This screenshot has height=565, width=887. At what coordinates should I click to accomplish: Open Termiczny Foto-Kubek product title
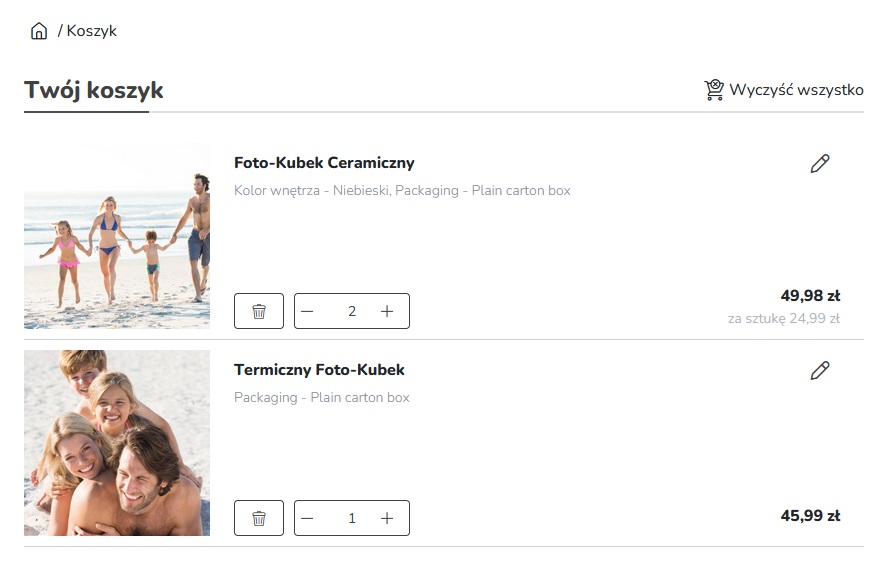coord(319,370)
